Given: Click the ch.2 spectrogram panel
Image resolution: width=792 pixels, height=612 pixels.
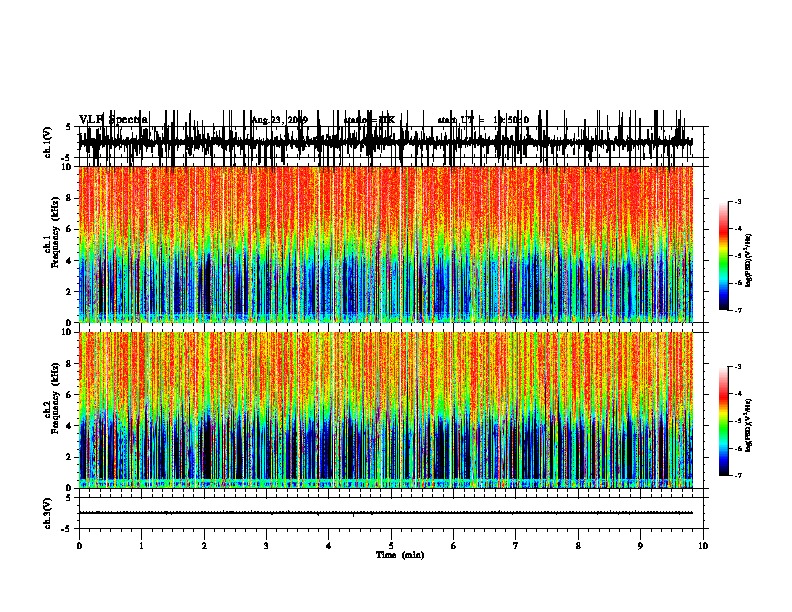Looking at the screenshot, I should pyautogui.click(x=386, y=410).
